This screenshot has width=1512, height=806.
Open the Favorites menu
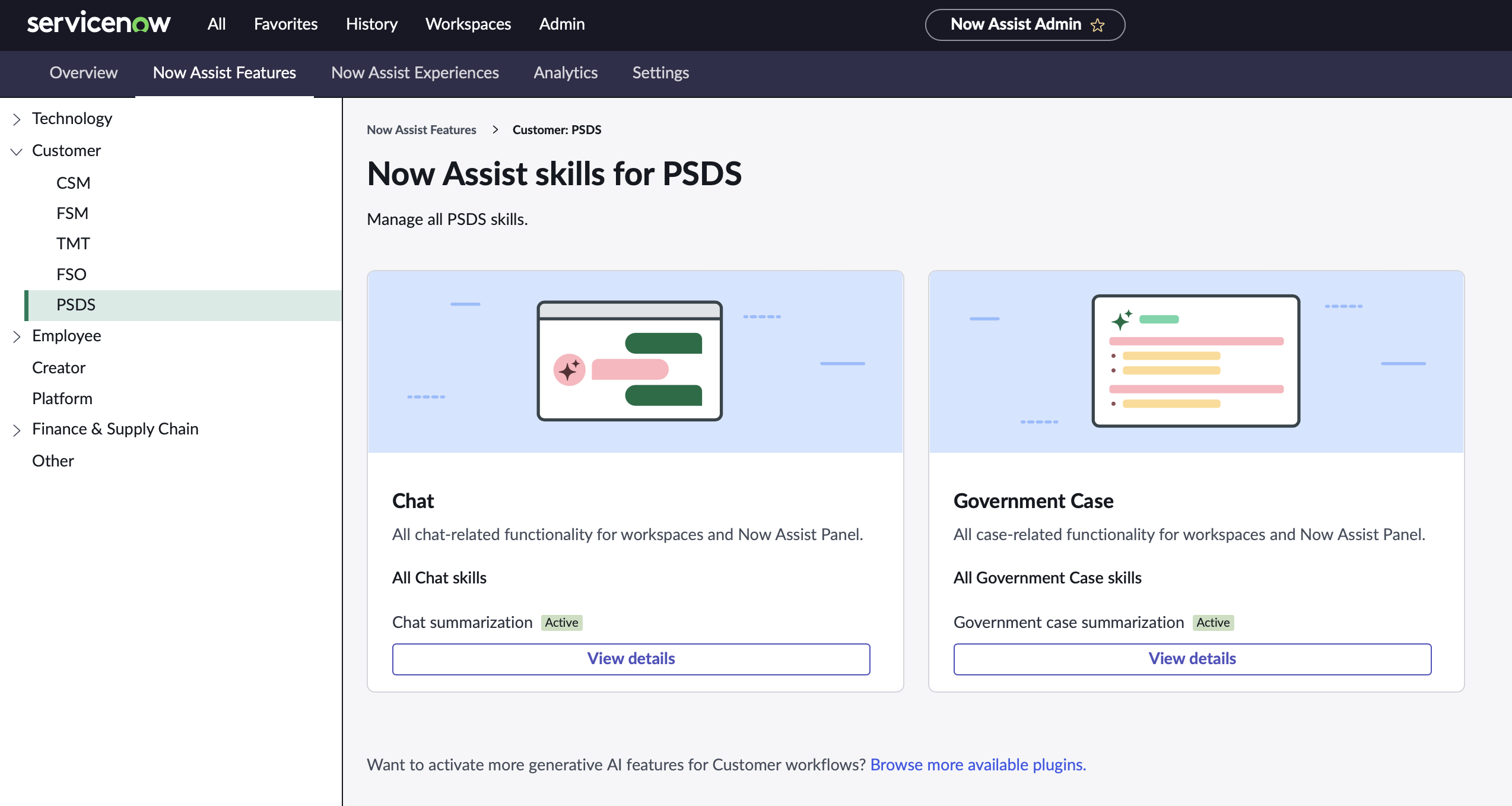[285, 24]
